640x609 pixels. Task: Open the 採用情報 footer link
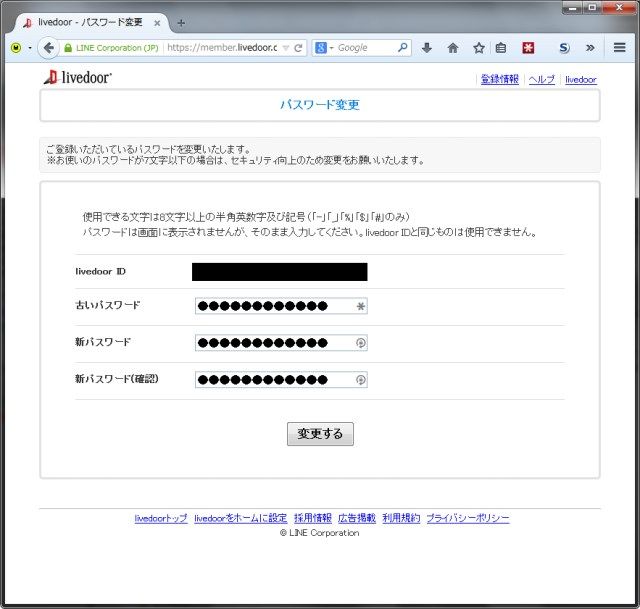313,518
